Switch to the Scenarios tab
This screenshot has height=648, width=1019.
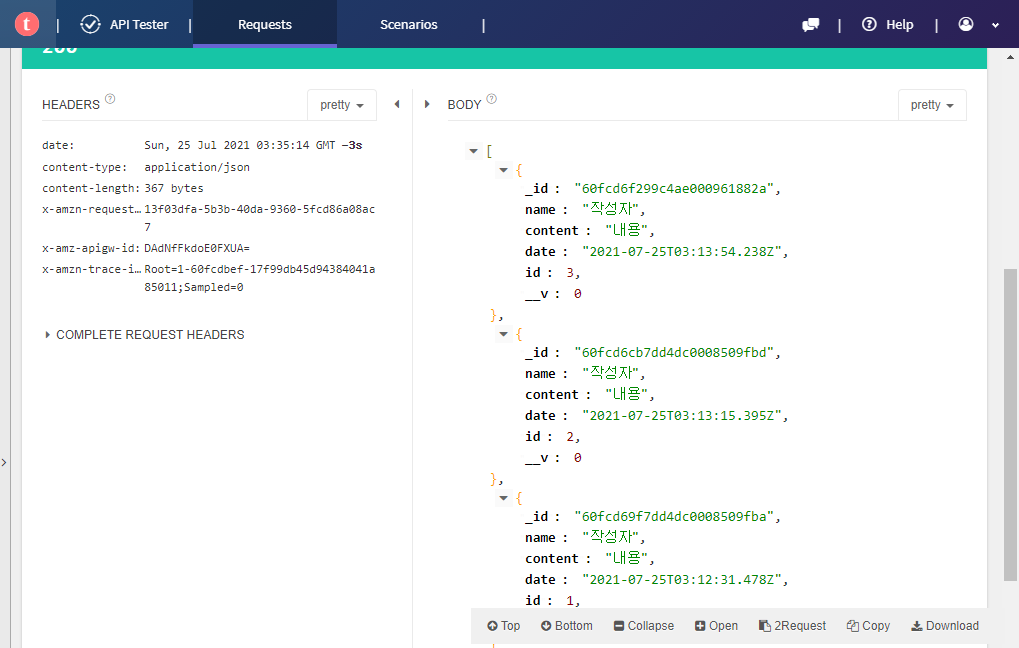coord(408,24)
